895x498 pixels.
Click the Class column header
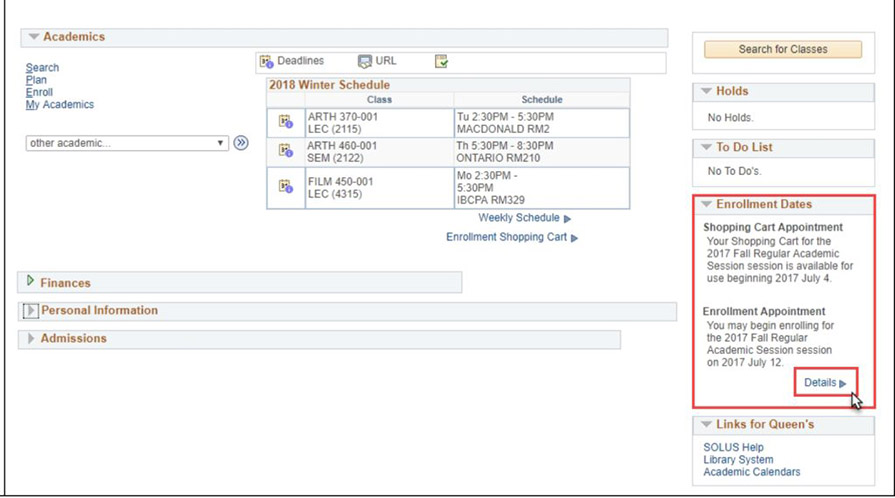pos(379,99)
